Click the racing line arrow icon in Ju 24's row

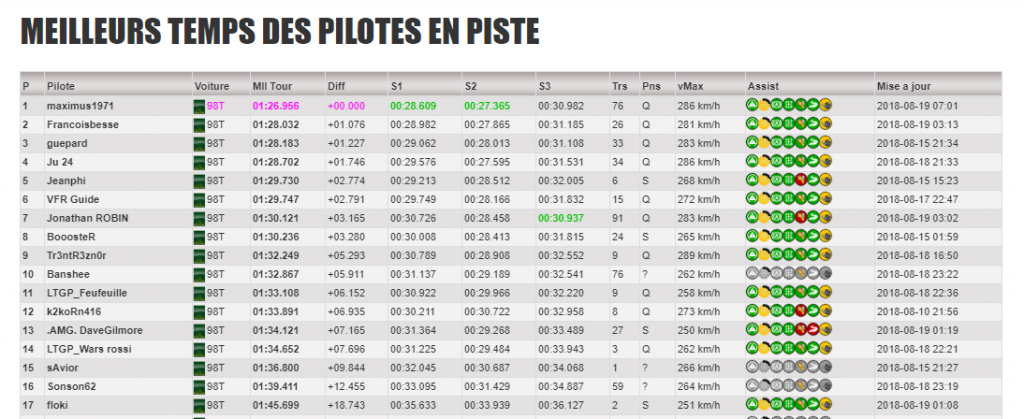point(813,162)
